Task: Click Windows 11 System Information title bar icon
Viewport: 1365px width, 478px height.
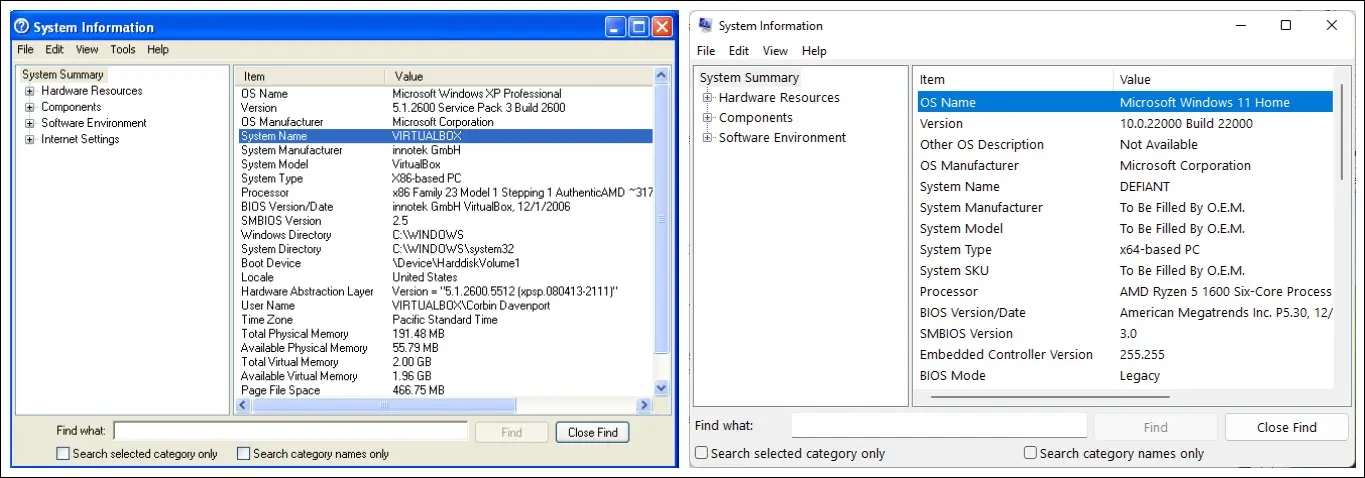Action: click(706, 25)
